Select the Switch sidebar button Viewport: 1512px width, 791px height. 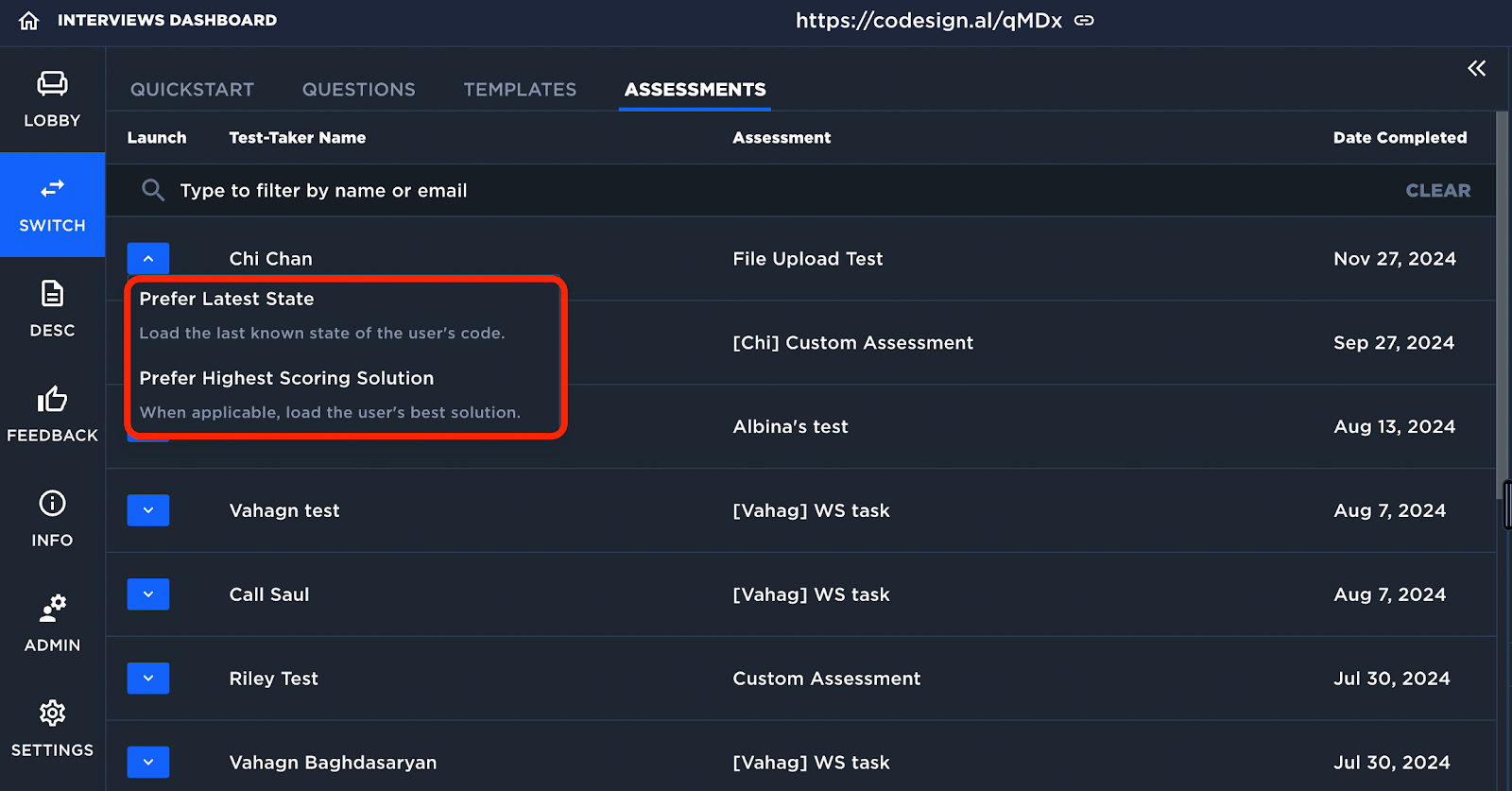pos(52,204)
